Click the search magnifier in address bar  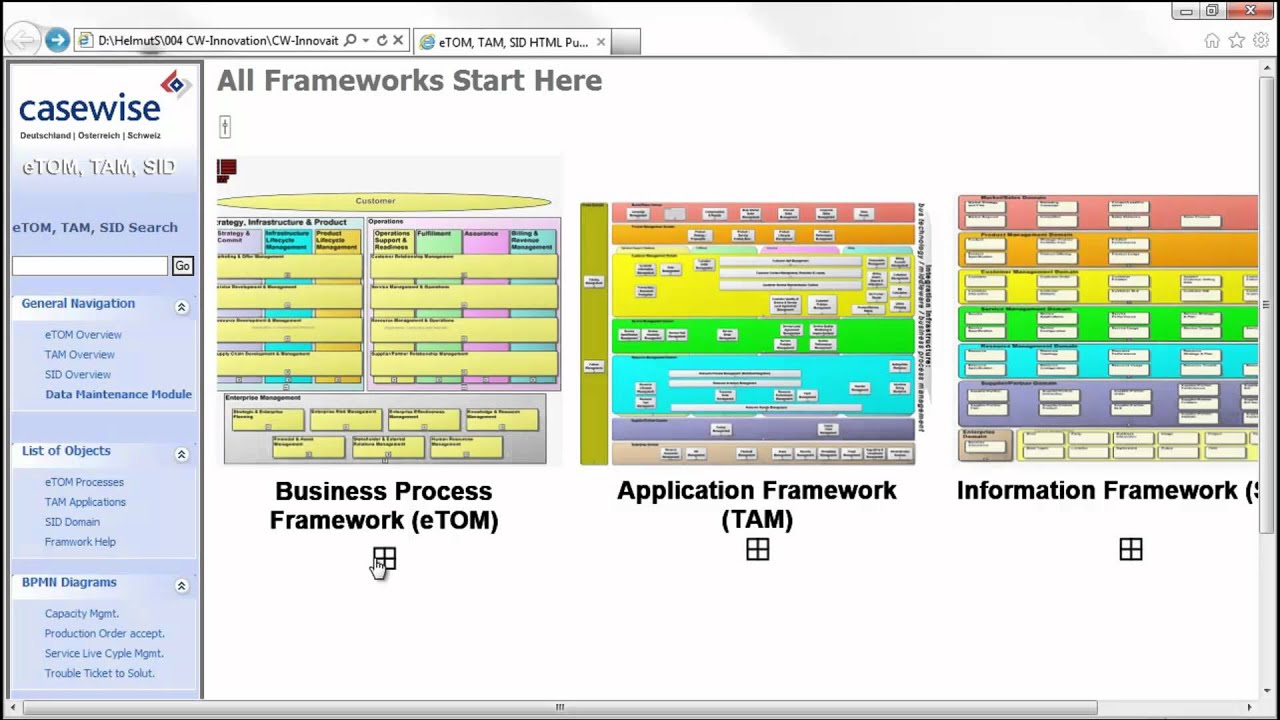[x=350, y=41]
